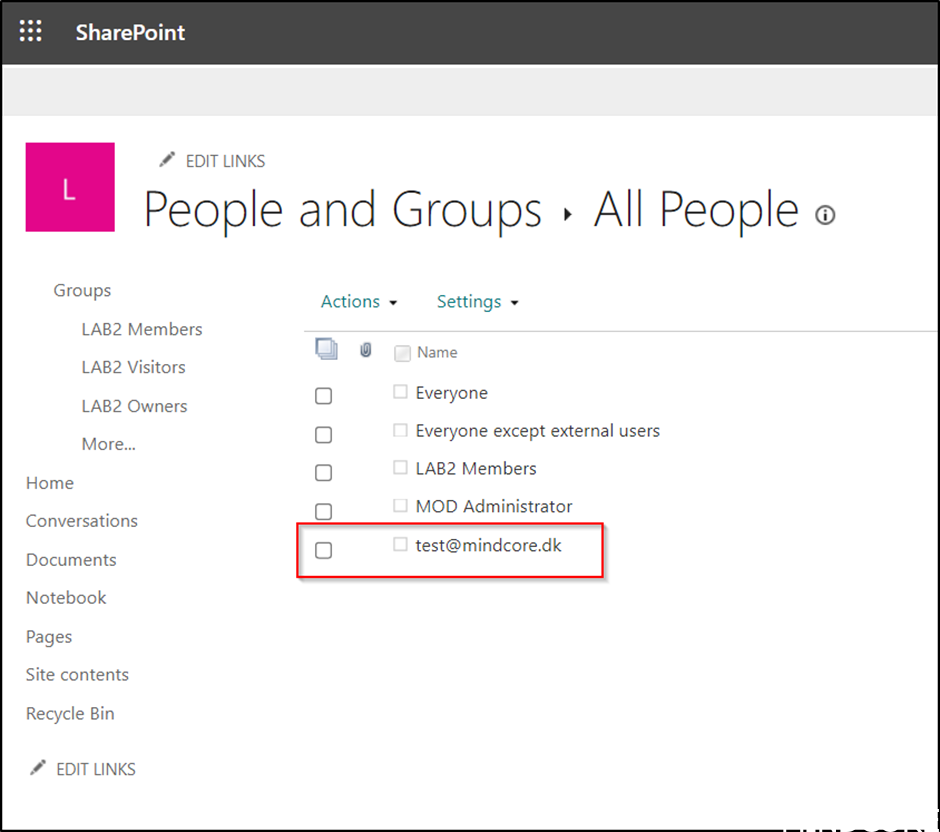Open LAB2 Members entry in people list
Screen dimensions: 940x832
click(x=476, y=468)
